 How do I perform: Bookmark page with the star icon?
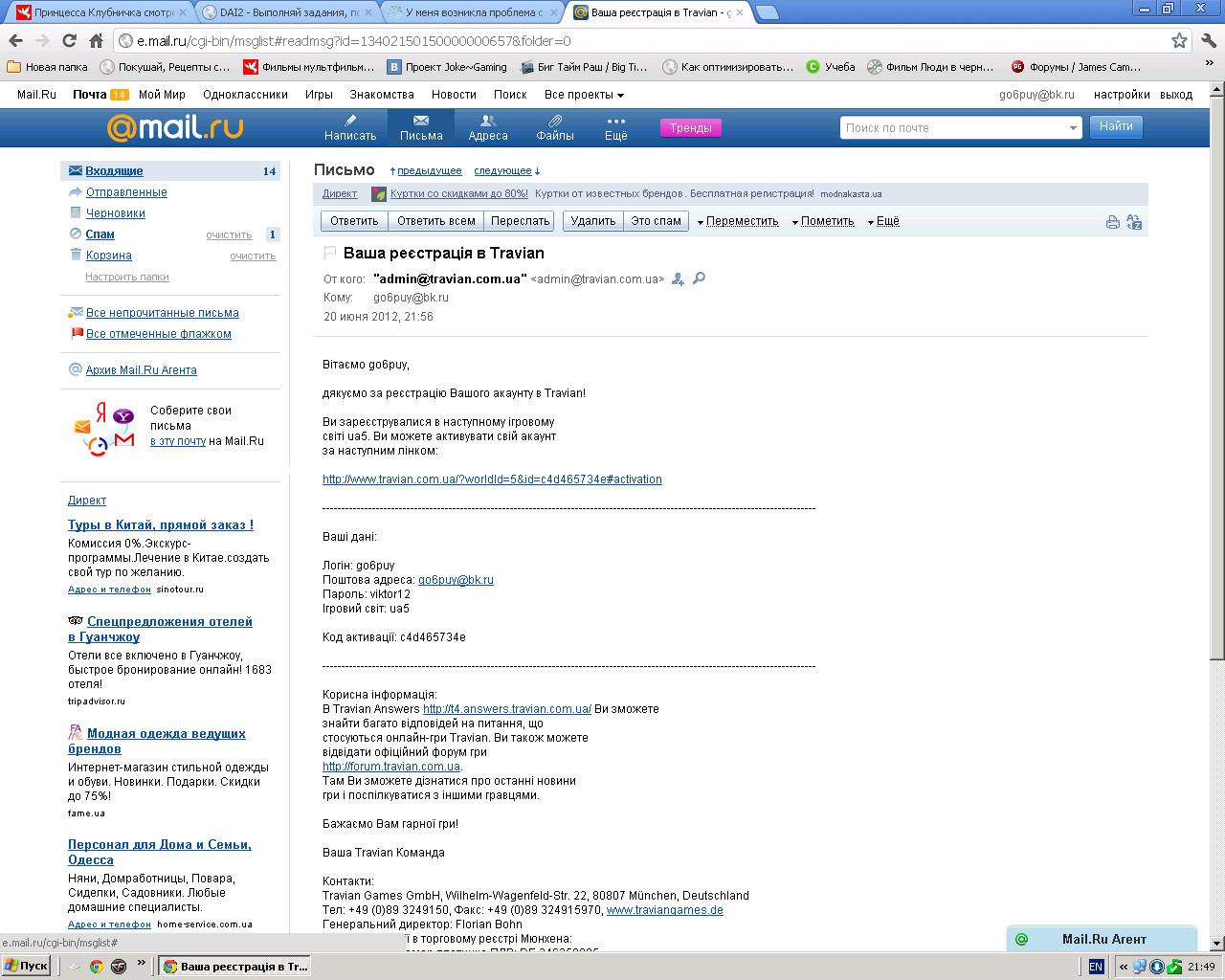pyautogui.click(x=1180, y=41)
